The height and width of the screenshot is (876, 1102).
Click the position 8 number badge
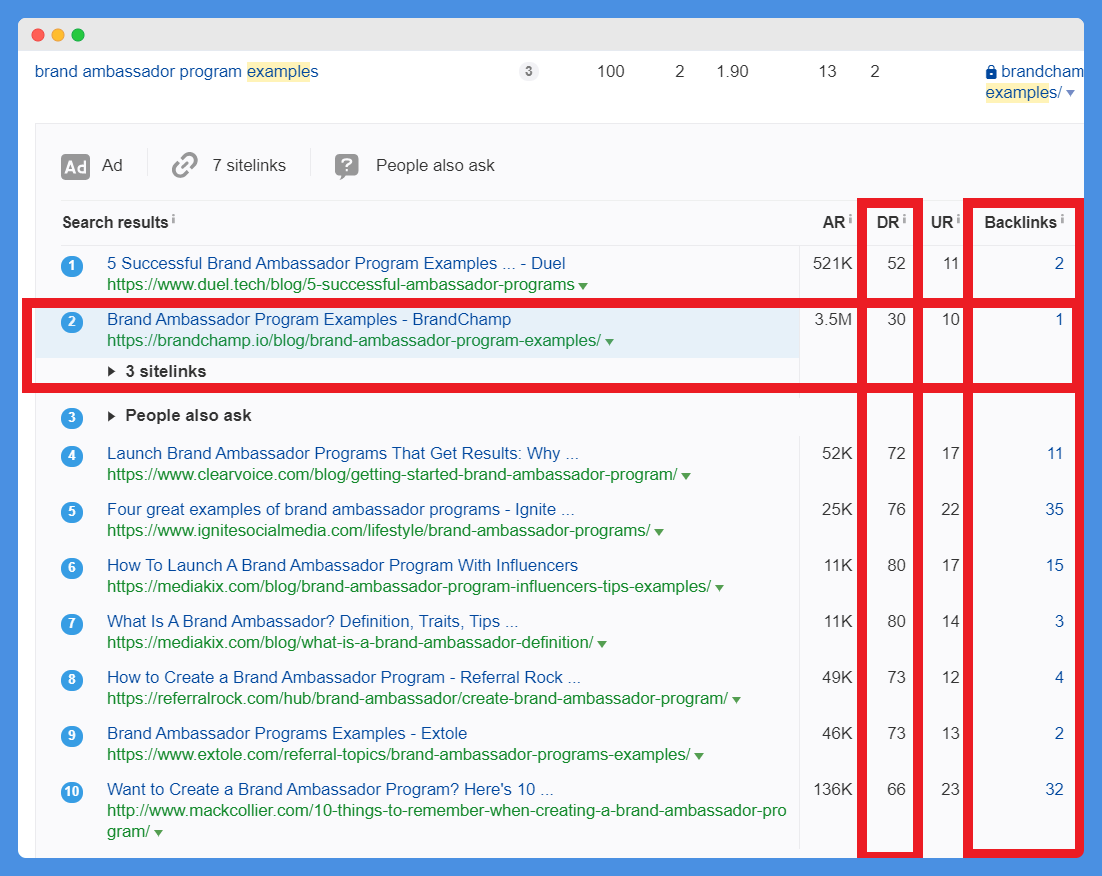coord(72,680)
